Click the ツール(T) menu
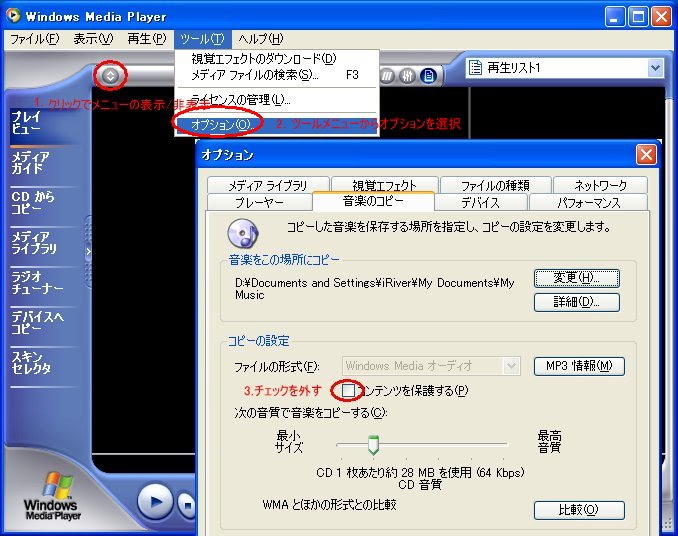This screenshot has height=536, width=678. [202, 39]
